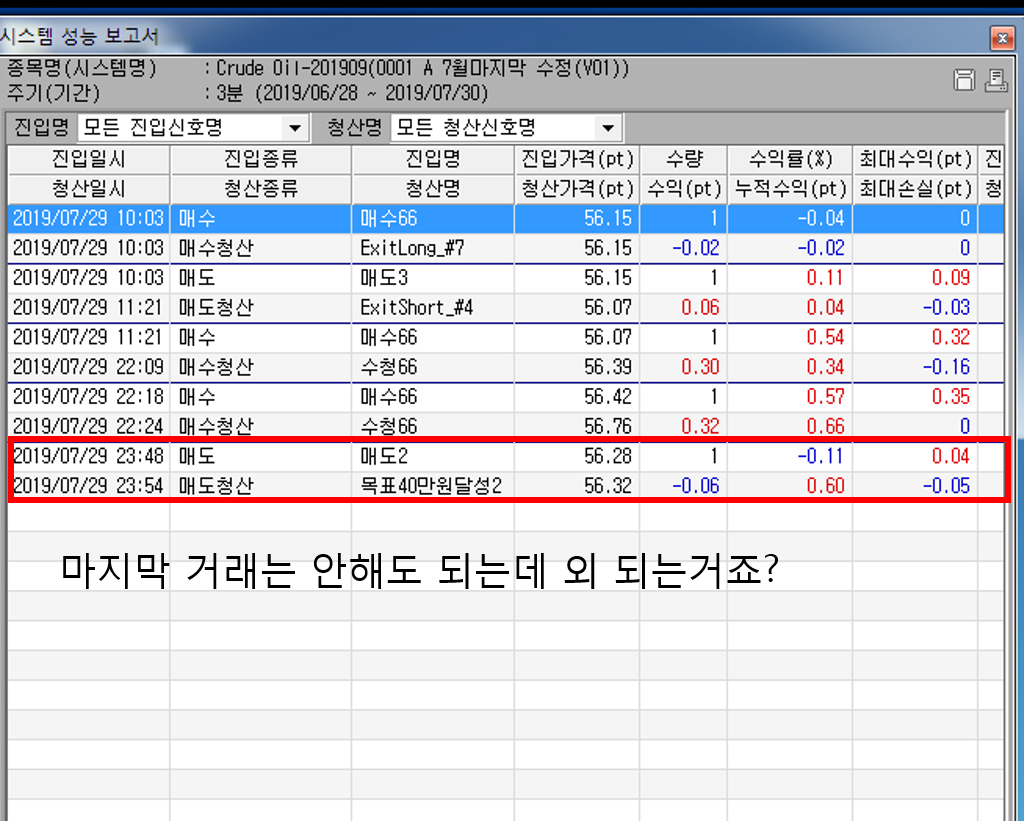The height and width of the screenshot is (821, 1024).
Task: Close the 시스템 성능 보고서 window
Action: pyautogui.click(x=1002, y=39)
